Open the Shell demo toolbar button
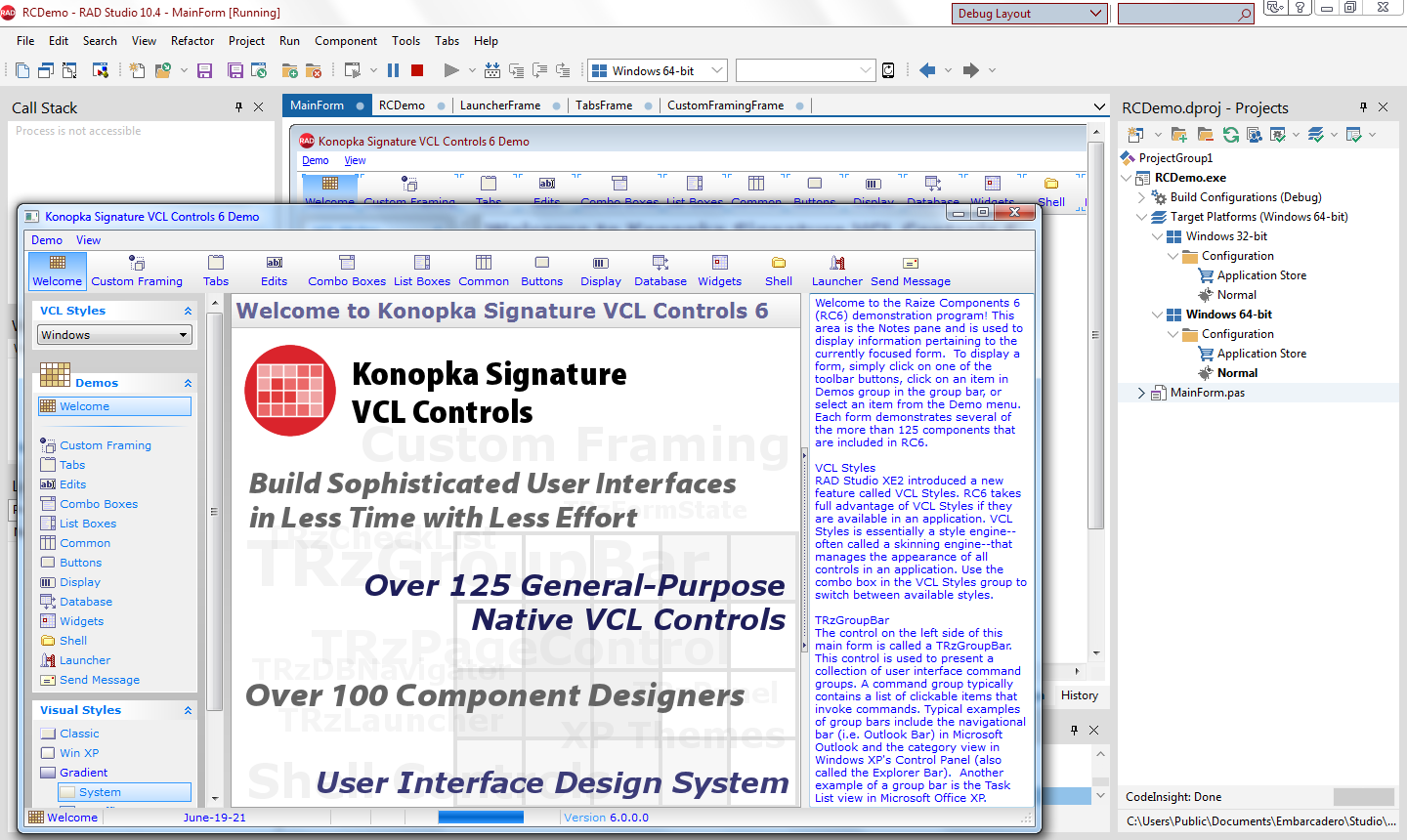1407x840 pixels. [x=779, y=272]
